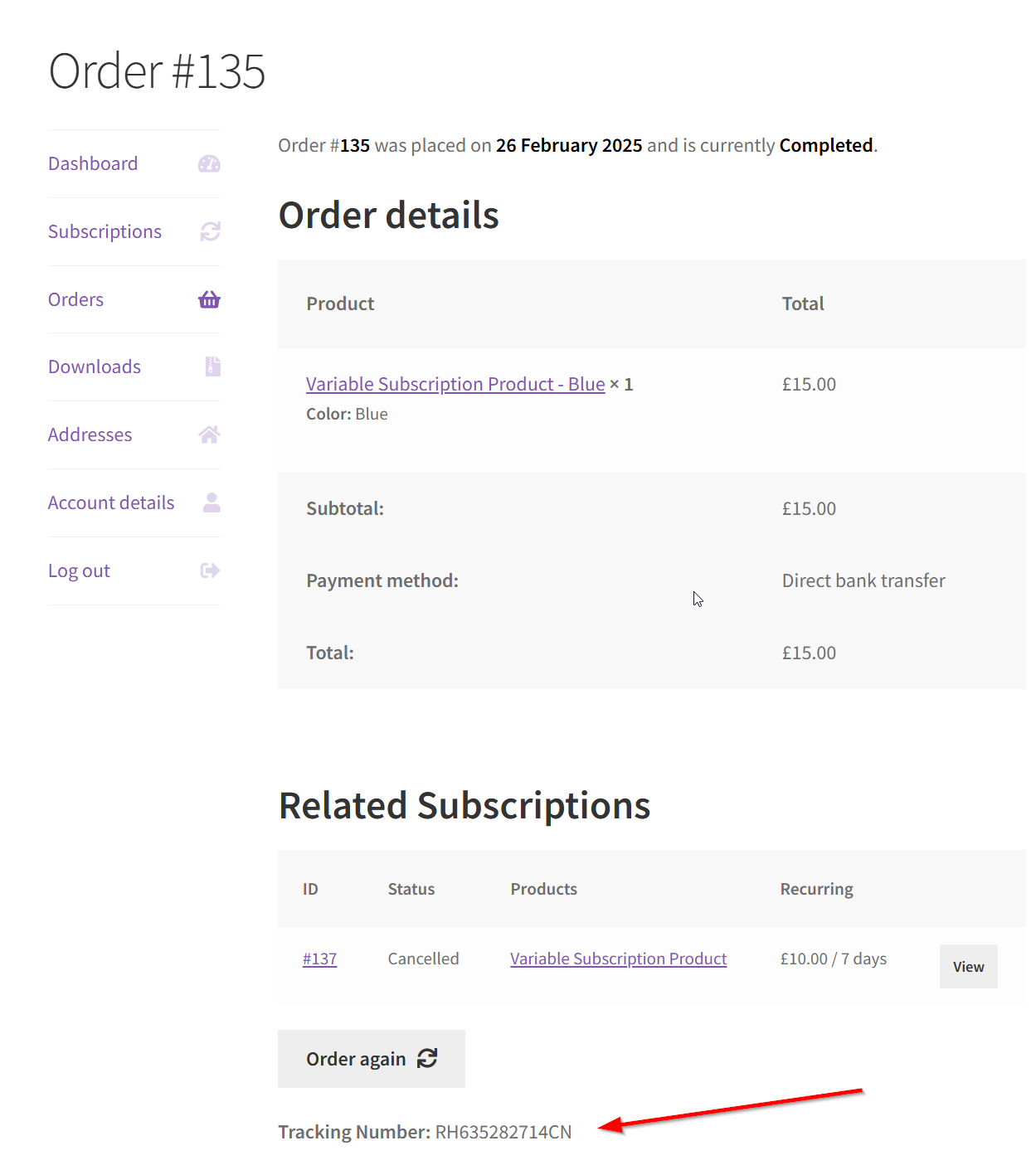The height and width of the screenshot is (1165, 1036).
Task: Select the Subscriptions menu entry
Action: [104, 231]
